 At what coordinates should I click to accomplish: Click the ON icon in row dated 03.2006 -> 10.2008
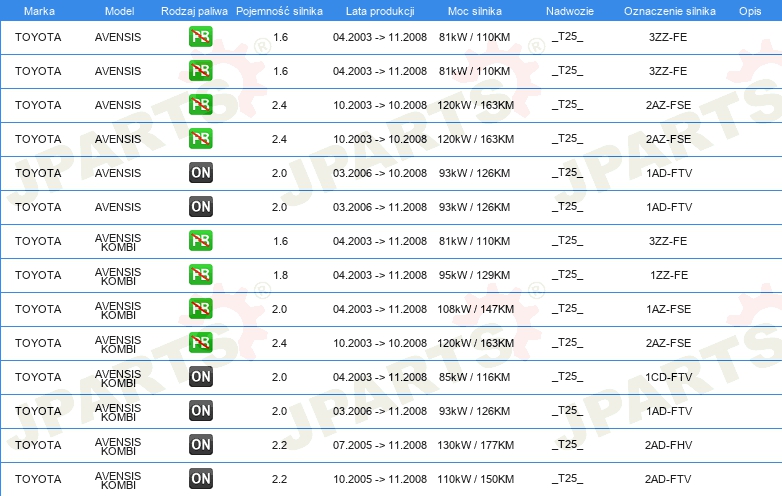[200, 173]
